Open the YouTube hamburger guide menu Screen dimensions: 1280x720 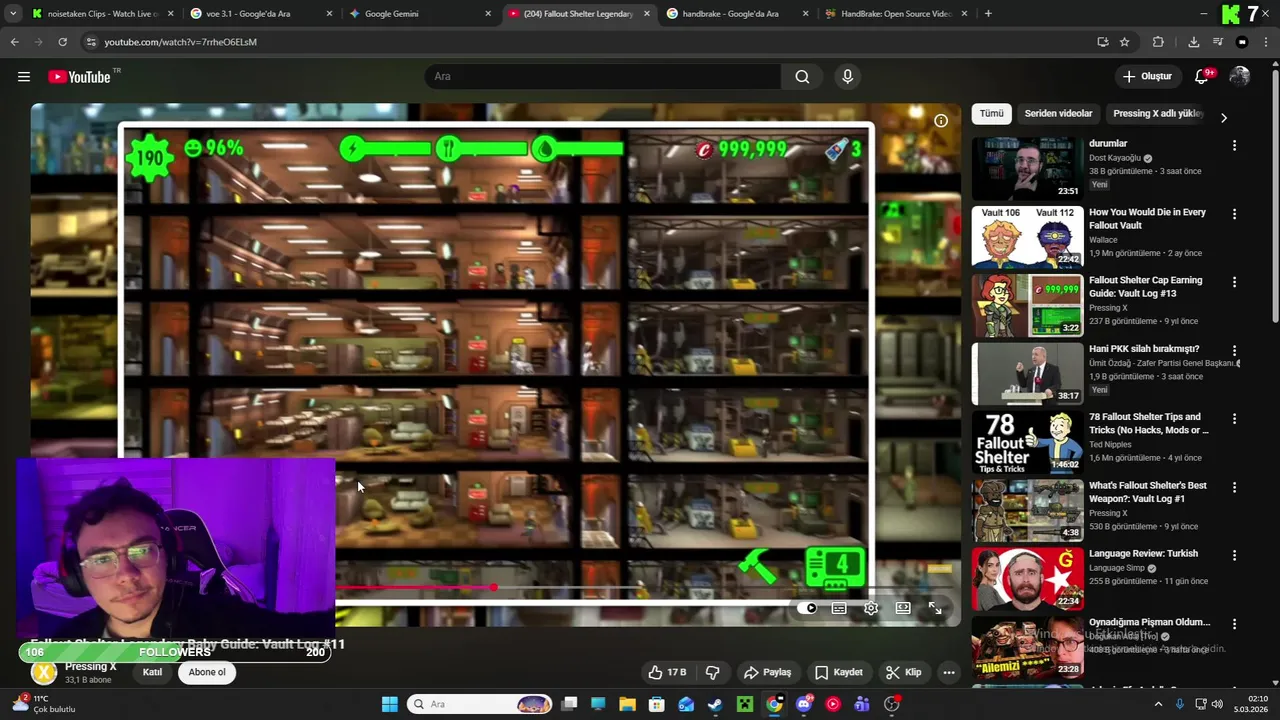(24, 77)
